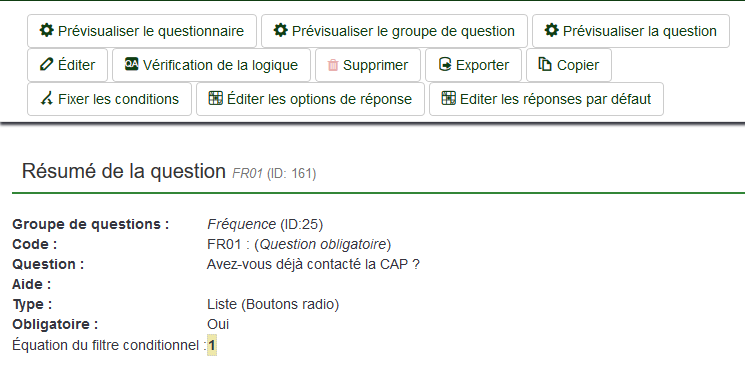Click the copy pages icon beside Copier
Viewport: 745px width, 371px height.
click(545, 65)
